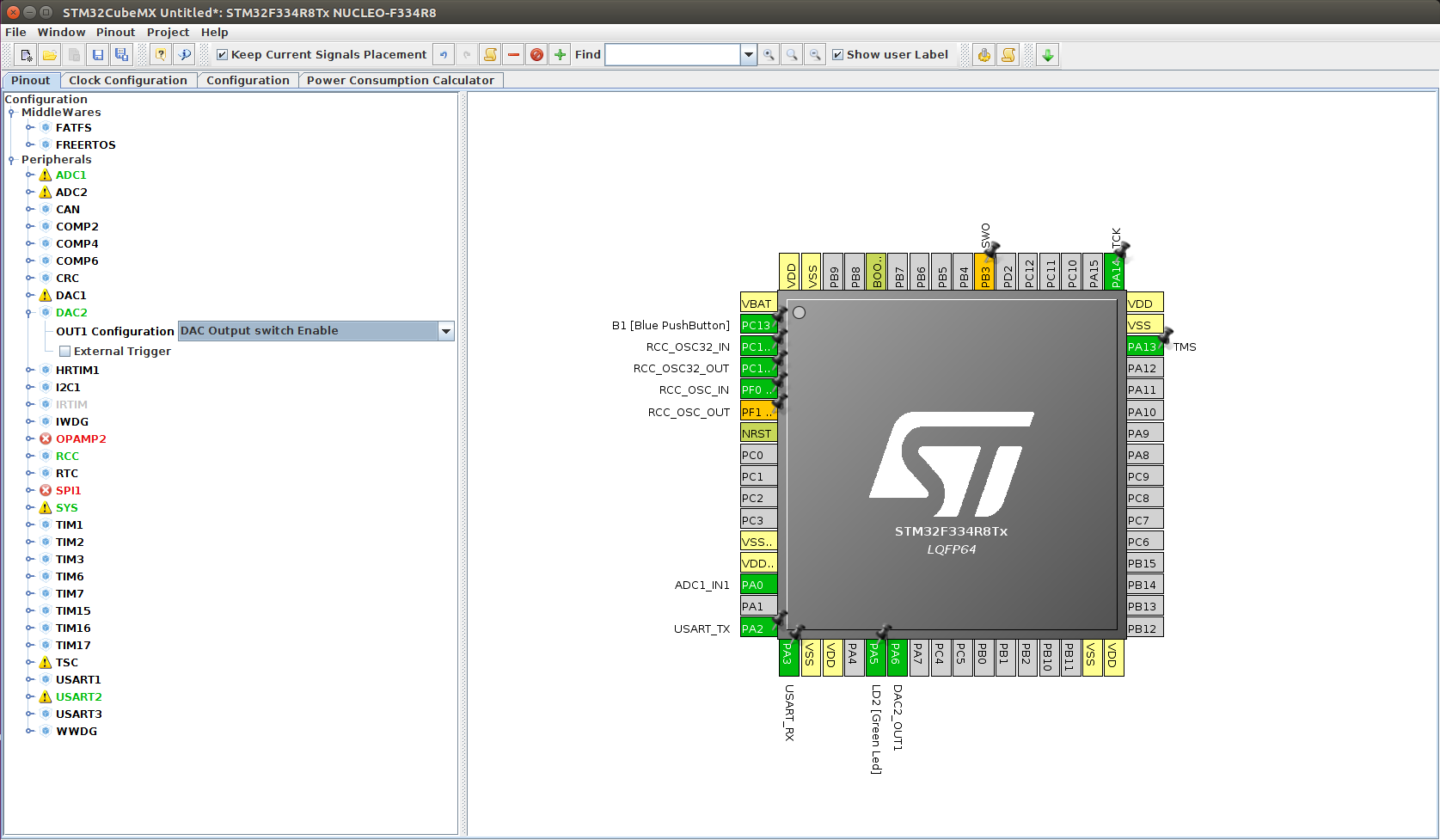The height and width of the screenshot is (840, 1440).
Task: Click the green plus icon in toolbar
Action: pos(560,55)
